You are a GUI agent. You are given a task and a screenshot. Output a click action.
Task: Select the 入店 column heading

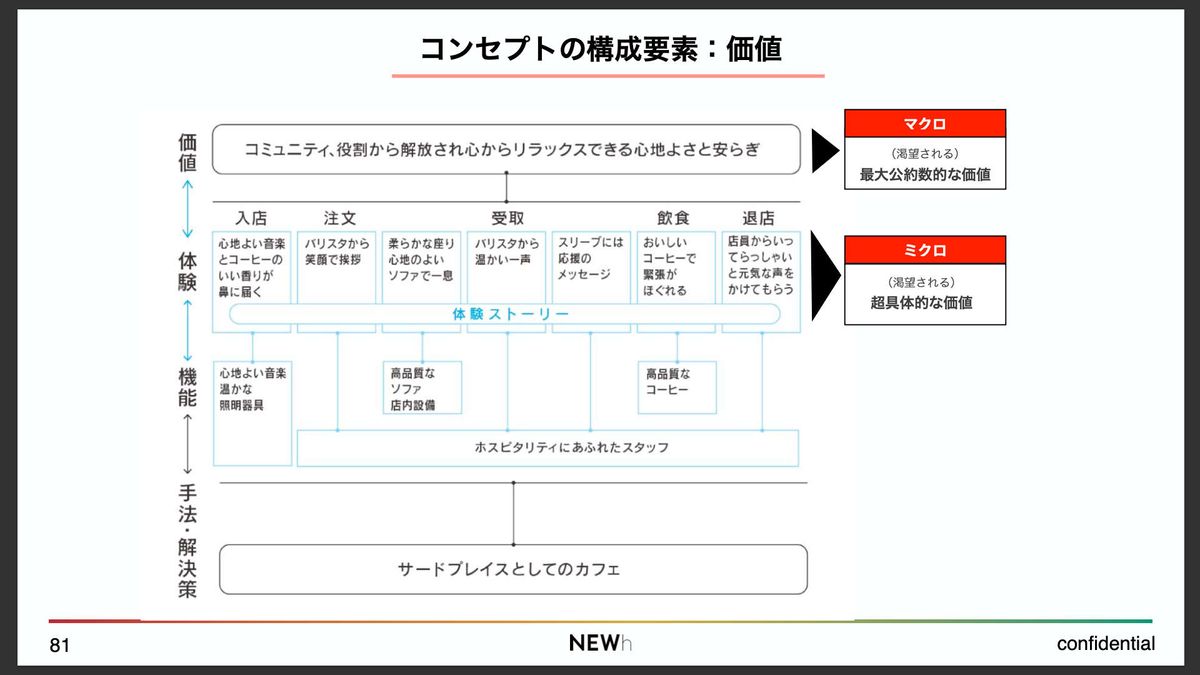coord(251,218)
